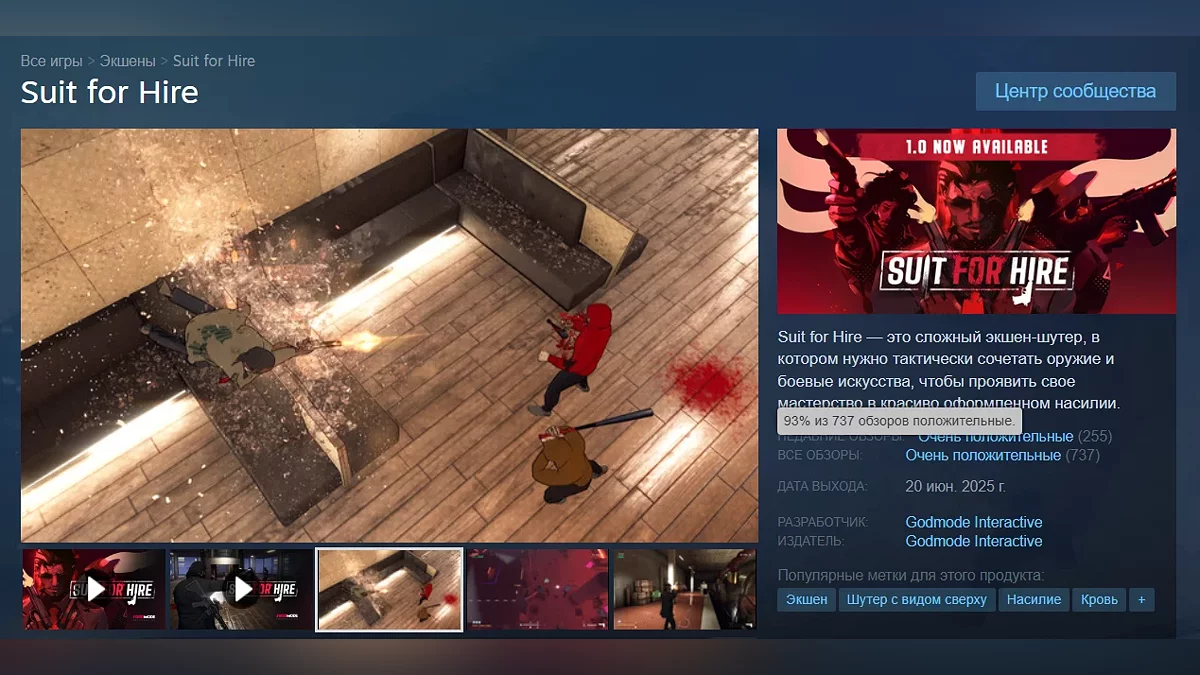The image size is (1200, 675).
Task: Open publisher Godmode Interactive link
Action: coord(974,541)
